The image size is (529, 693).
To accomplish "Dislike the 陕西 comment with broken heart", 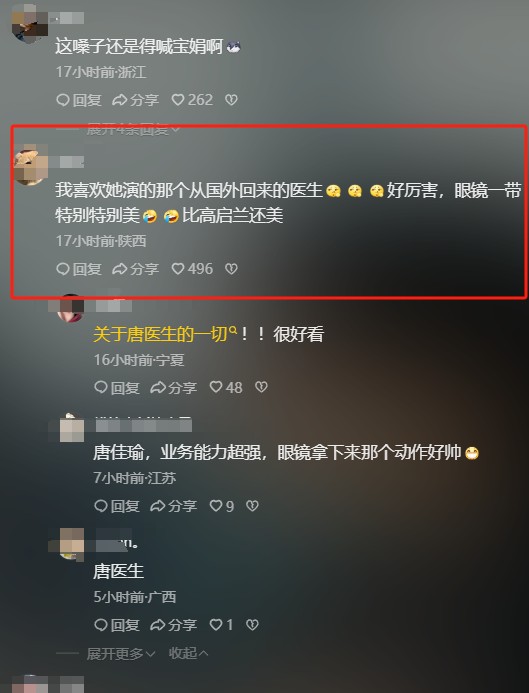I will click(231, 269).
